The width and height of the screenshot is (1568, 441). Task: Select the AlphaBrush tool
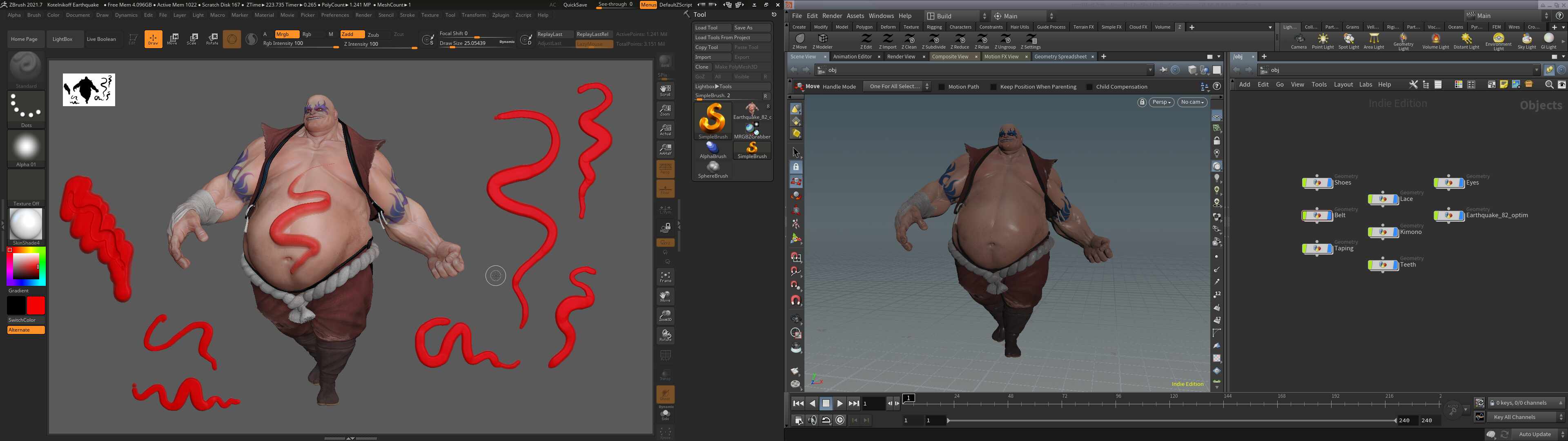(x=713, y=150)
